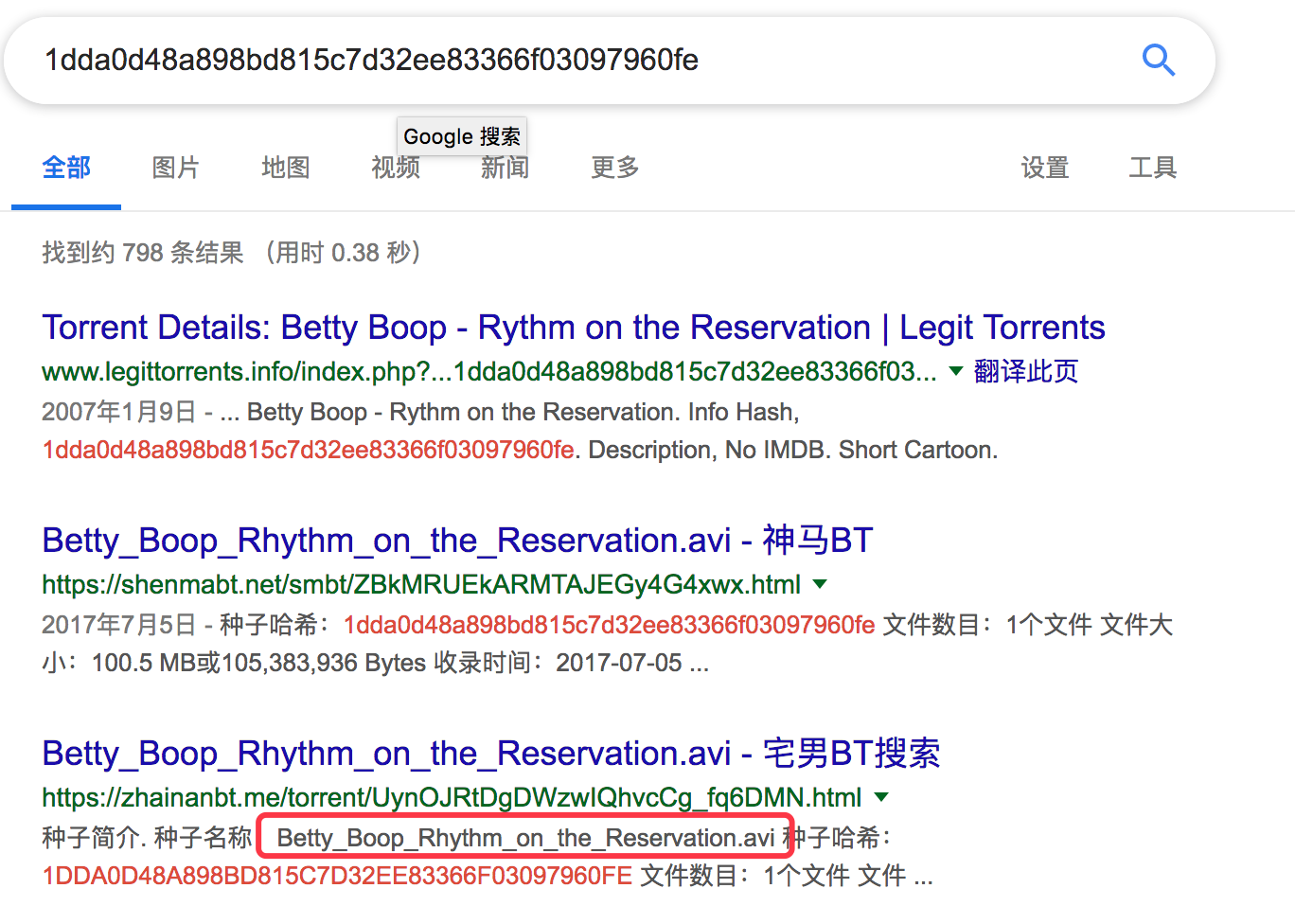Click the Google 搜索 tooltip label
Viewport: 1295px width, 924px height.
tap(462, 136)
